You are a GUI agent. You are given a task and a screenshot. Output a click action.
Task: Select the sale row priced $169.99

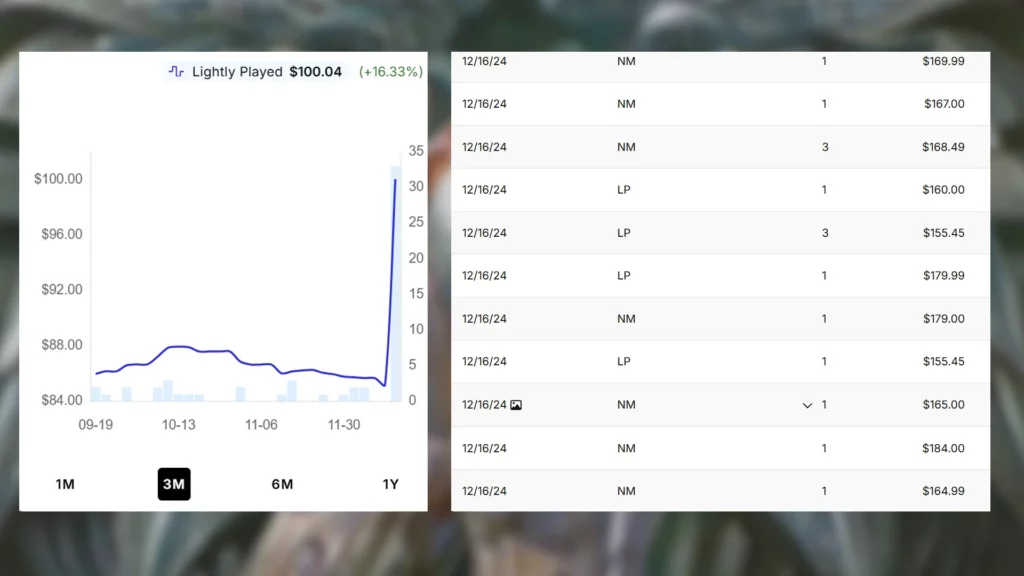pos(720,62)
